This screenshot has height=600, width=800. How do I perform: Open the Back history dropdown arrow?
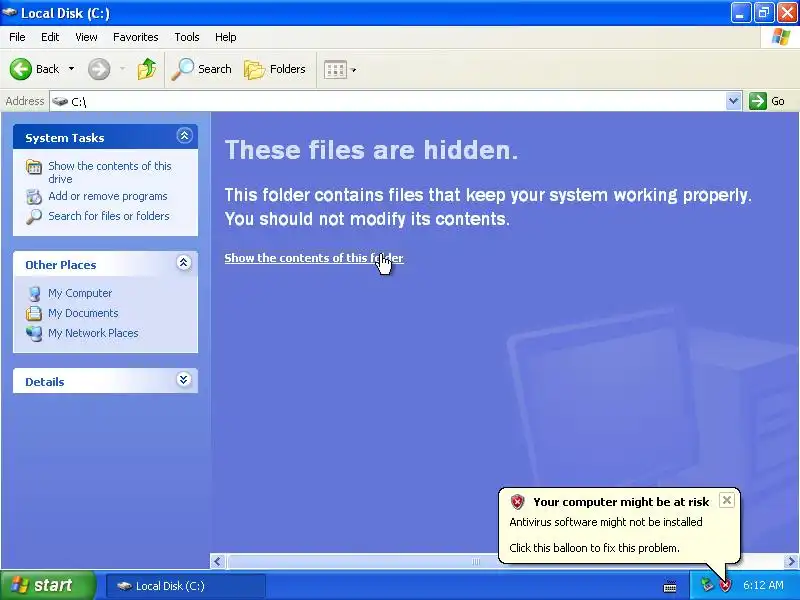pos(71,69)
